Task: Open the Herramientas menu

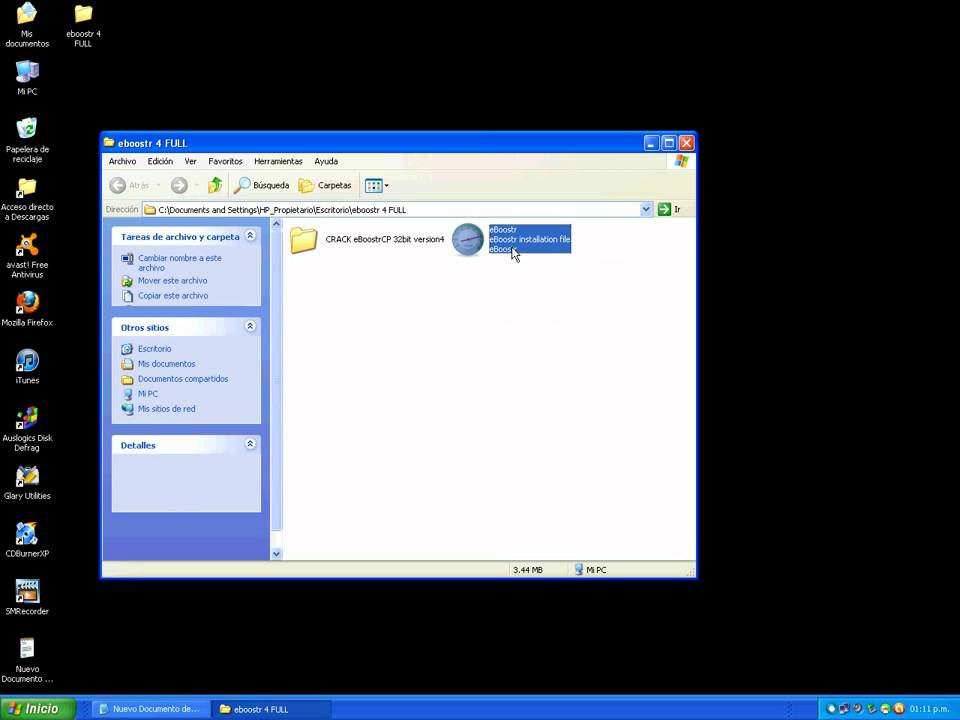Action: point(278,161)
